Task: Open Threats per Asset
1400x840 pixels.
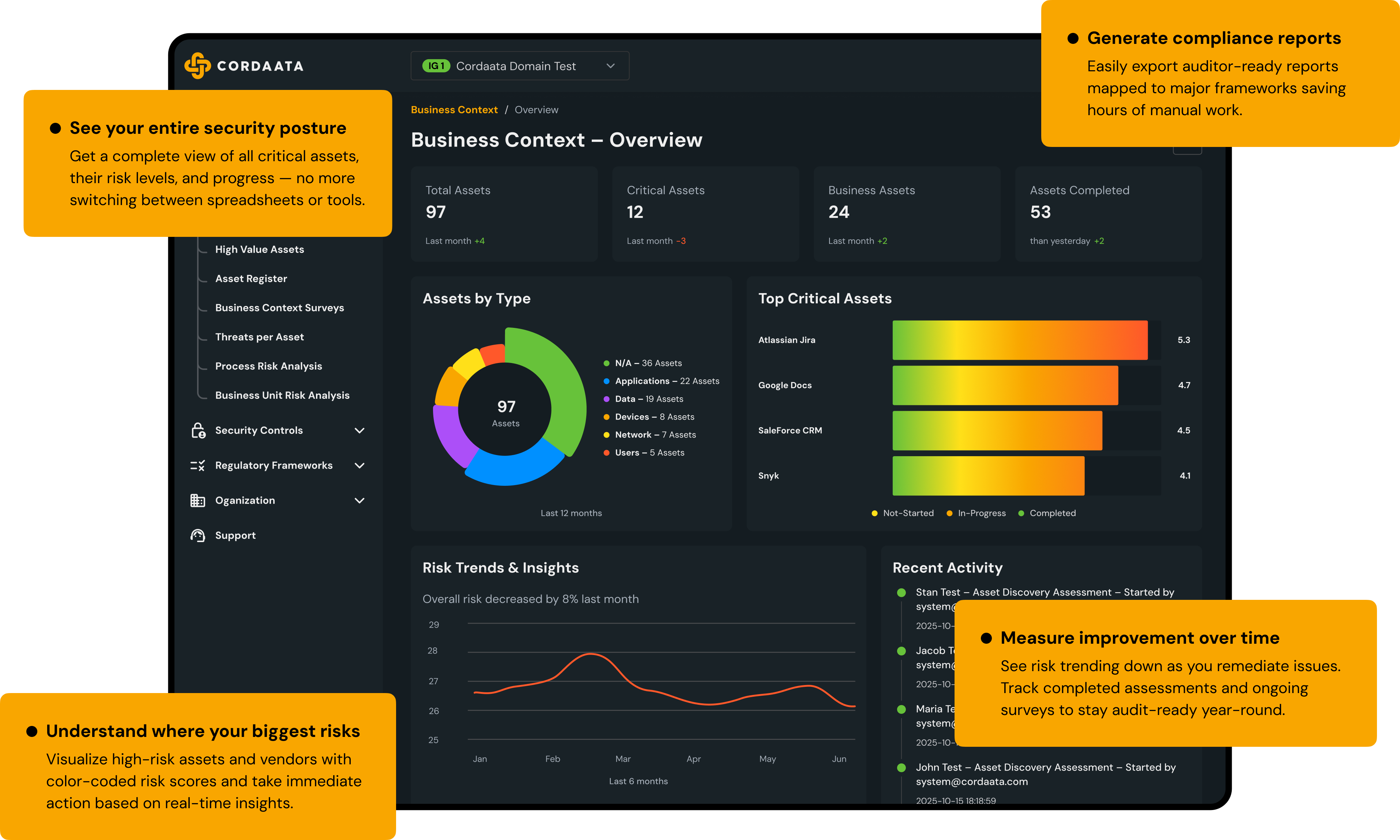Action: pos(259,337)
